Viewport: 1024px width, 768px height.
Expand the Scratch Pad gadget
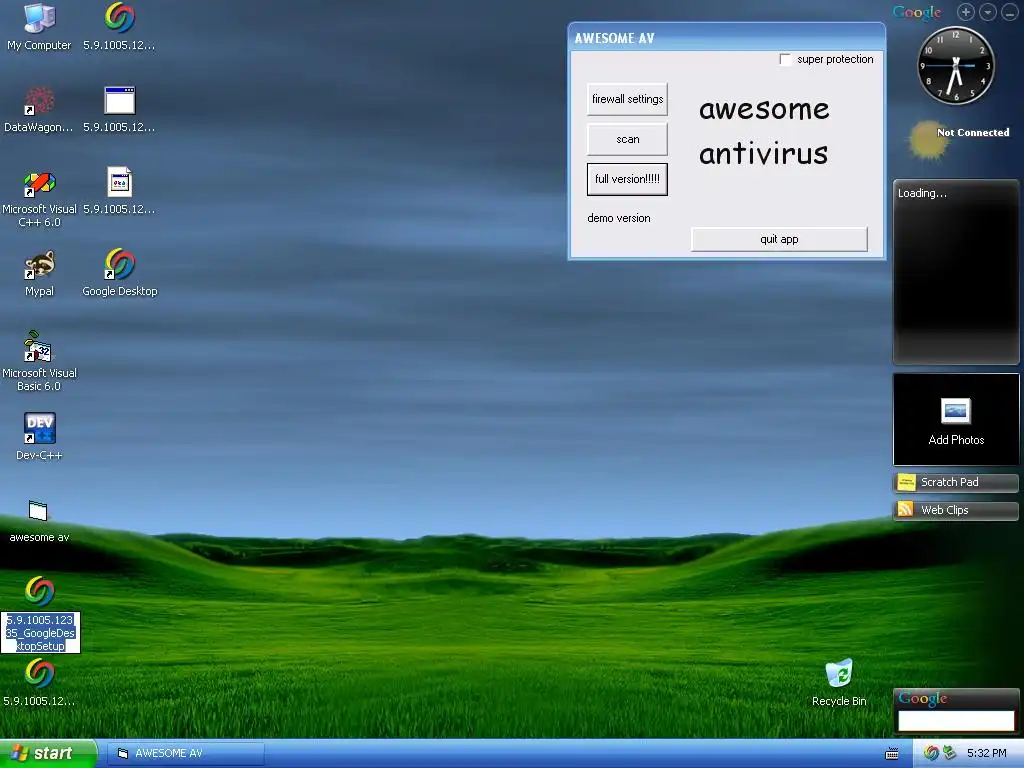955,482
